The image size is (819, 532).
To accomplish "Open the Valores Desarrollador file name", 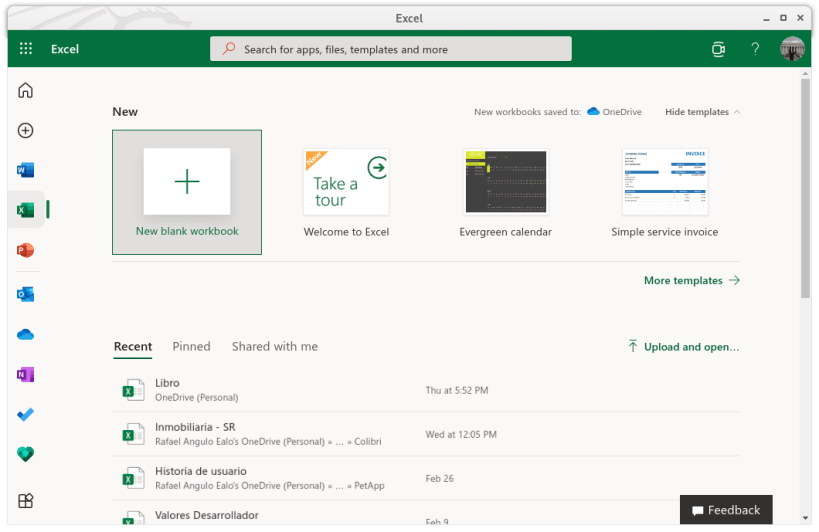I will click(x=207, y=515).
